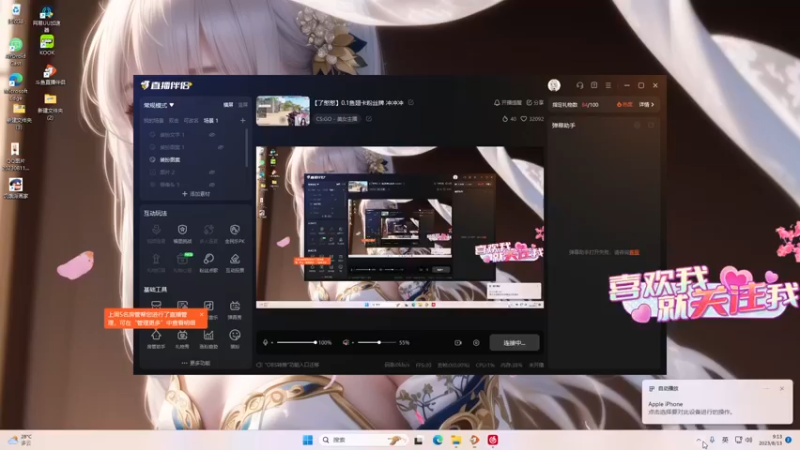Click the Windows Start button
The image size is (800, 450).
308,440
